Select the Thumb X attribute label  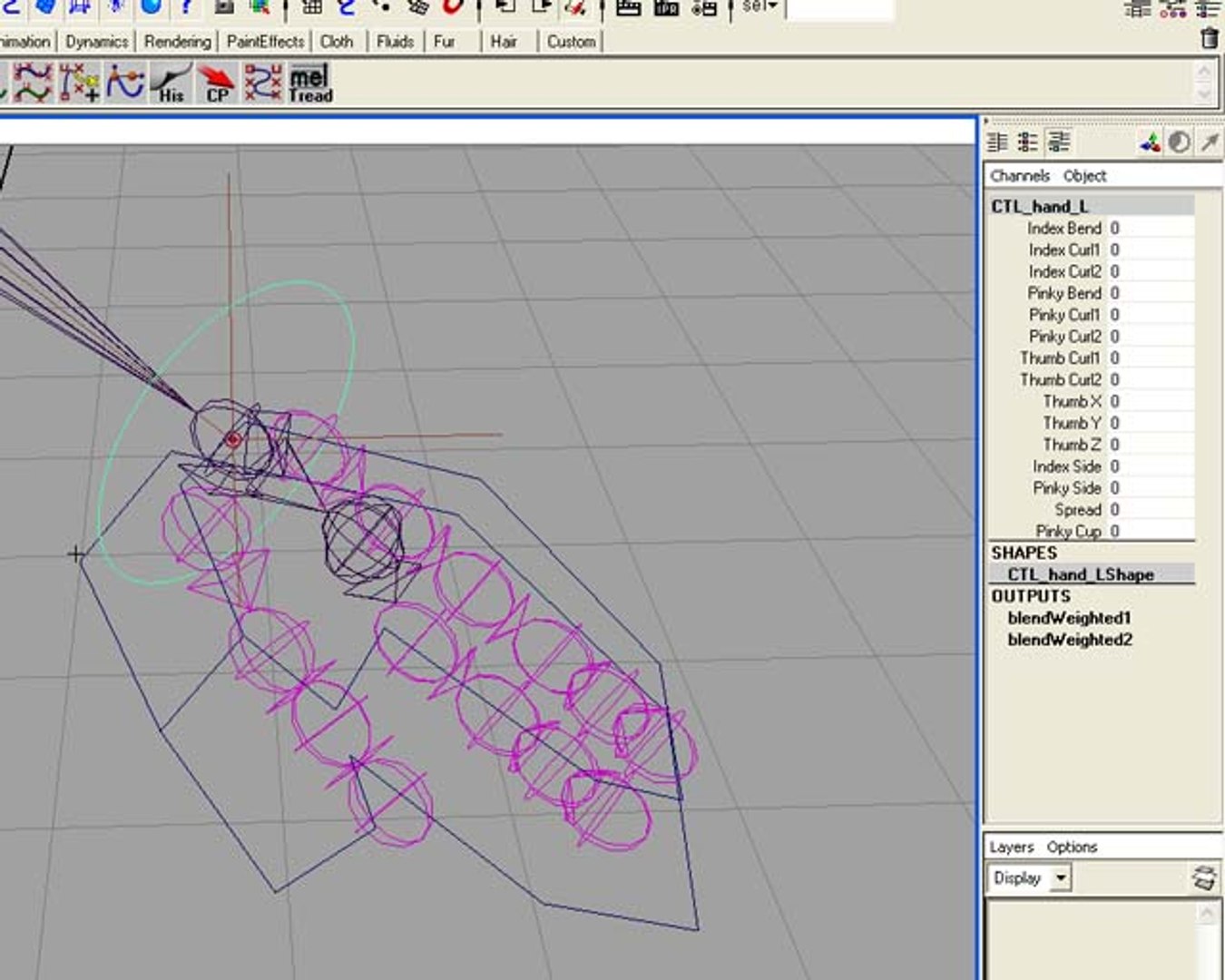[x=1072, y=401]
